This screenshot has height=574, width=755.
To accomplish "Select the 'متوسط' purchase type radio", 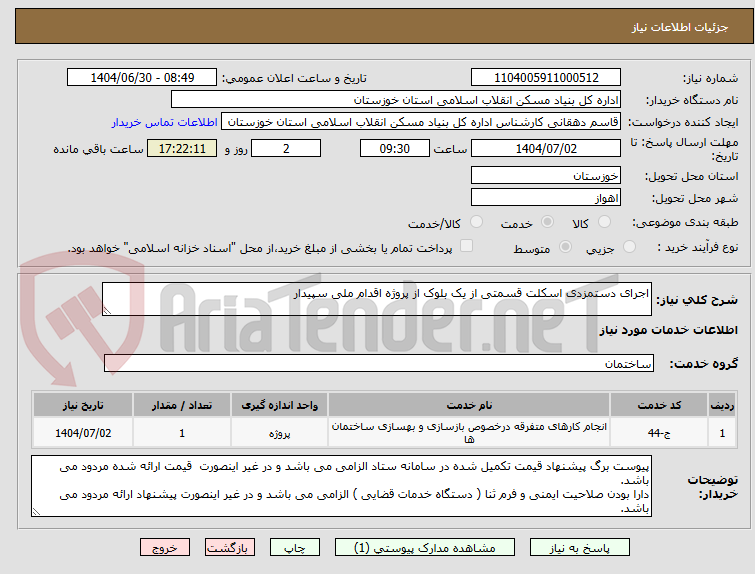I will 565,247.
